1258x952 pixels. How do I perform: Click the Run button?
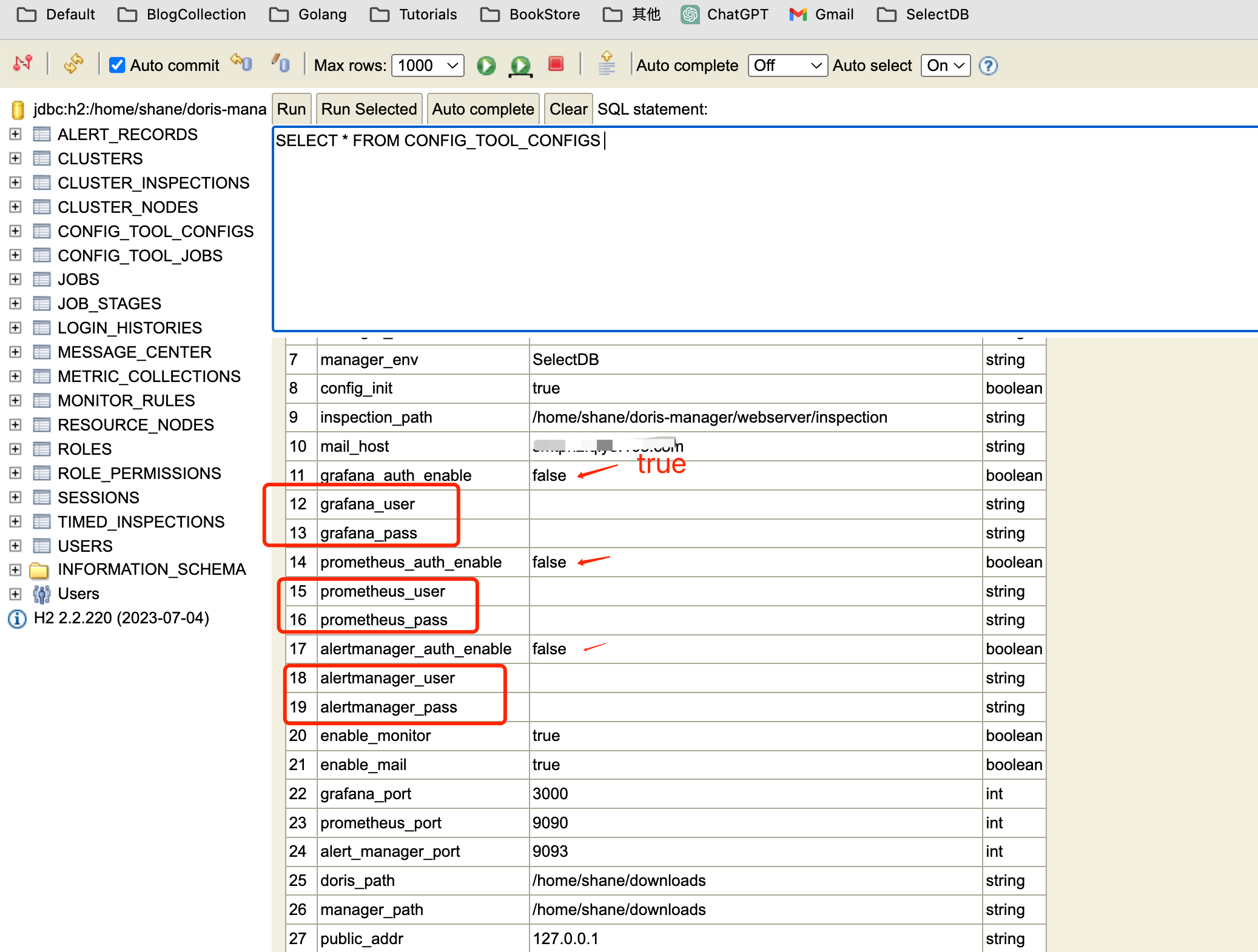[x=291, y=109]
